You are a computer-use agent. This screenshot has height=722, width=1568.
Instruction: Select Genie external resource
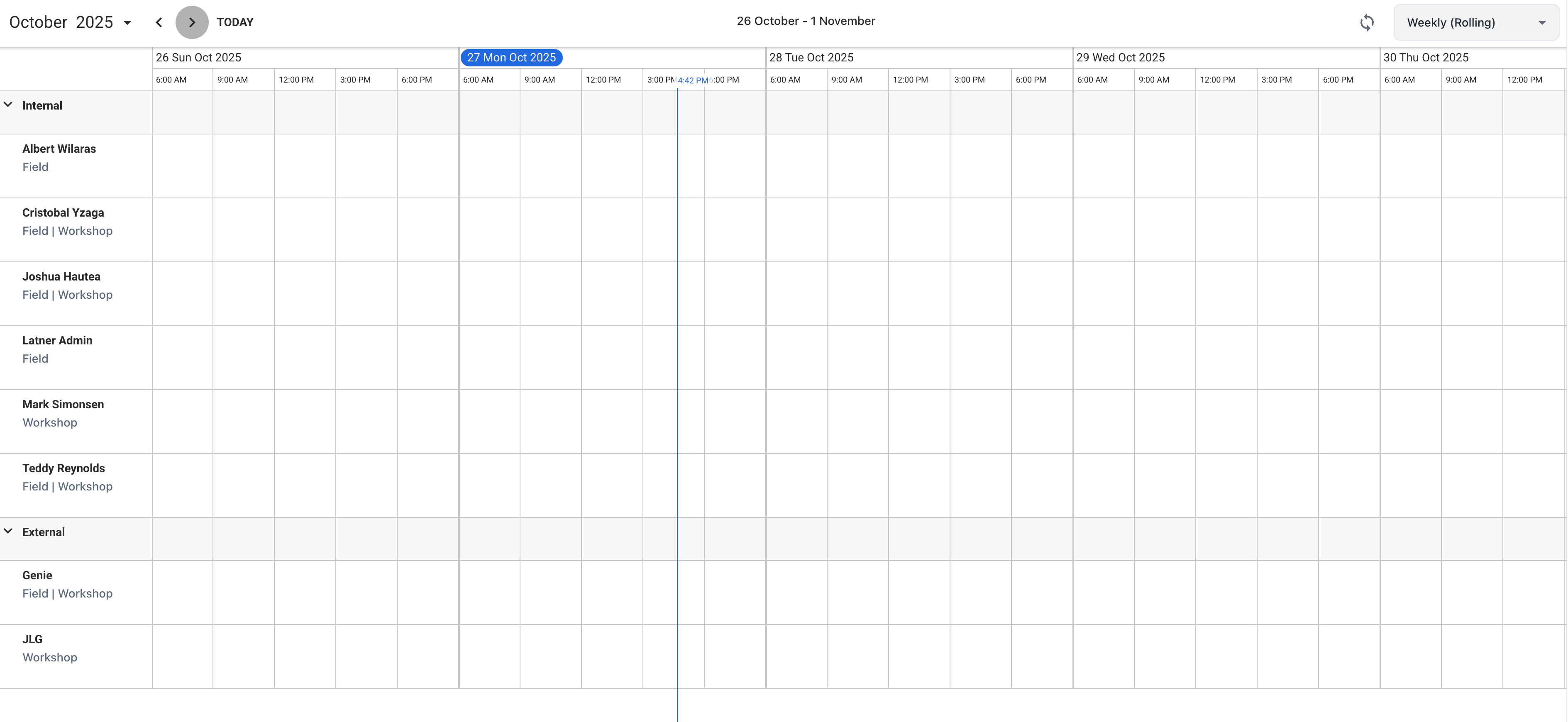(37, 575)
